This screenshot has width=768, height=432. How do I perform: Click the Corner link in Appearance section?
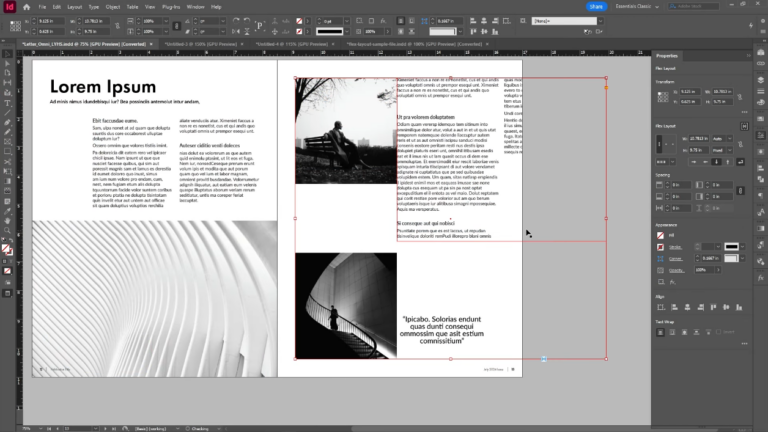[675, 259]
